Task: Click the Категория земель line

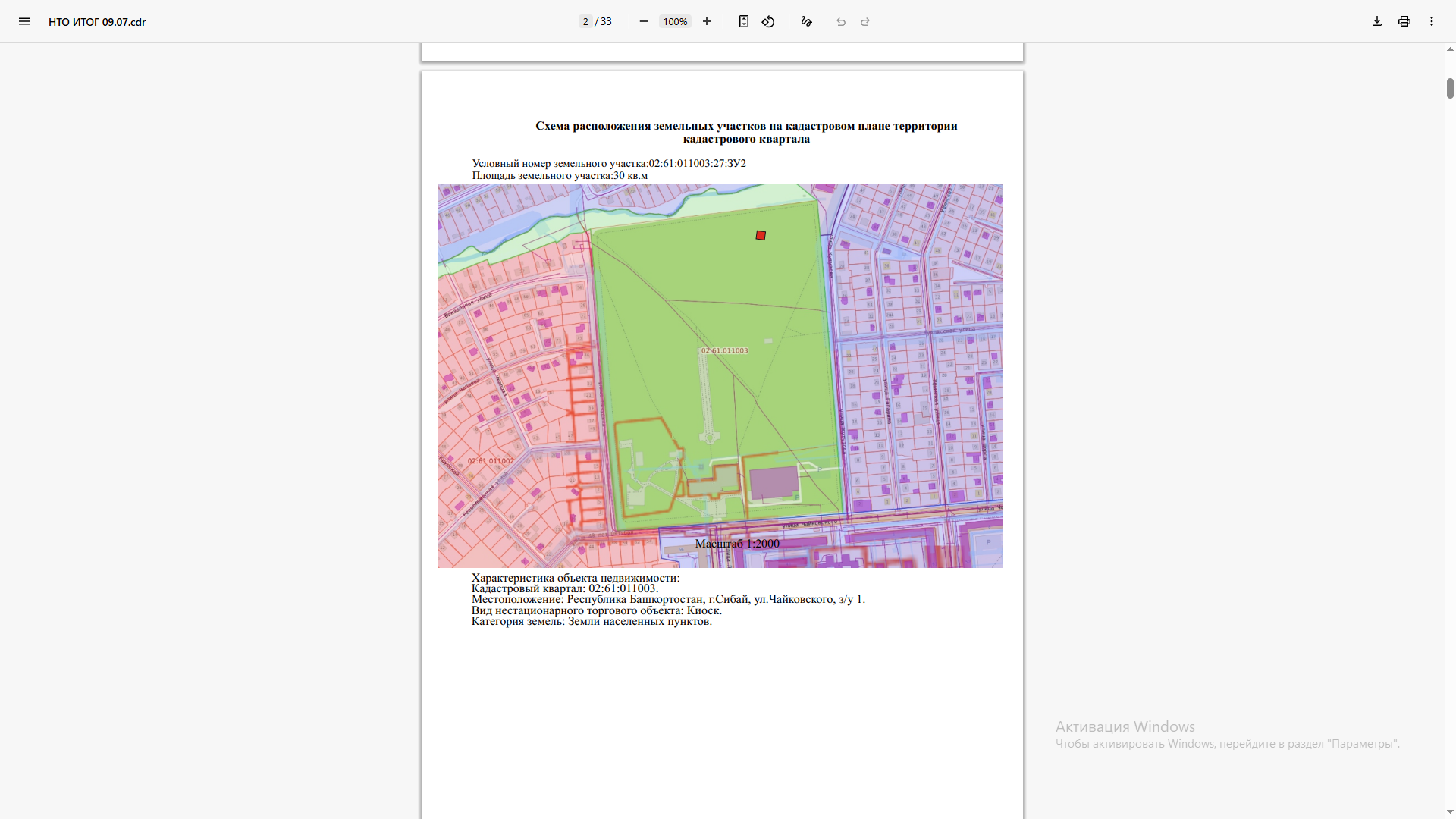Action: (591, 621)
